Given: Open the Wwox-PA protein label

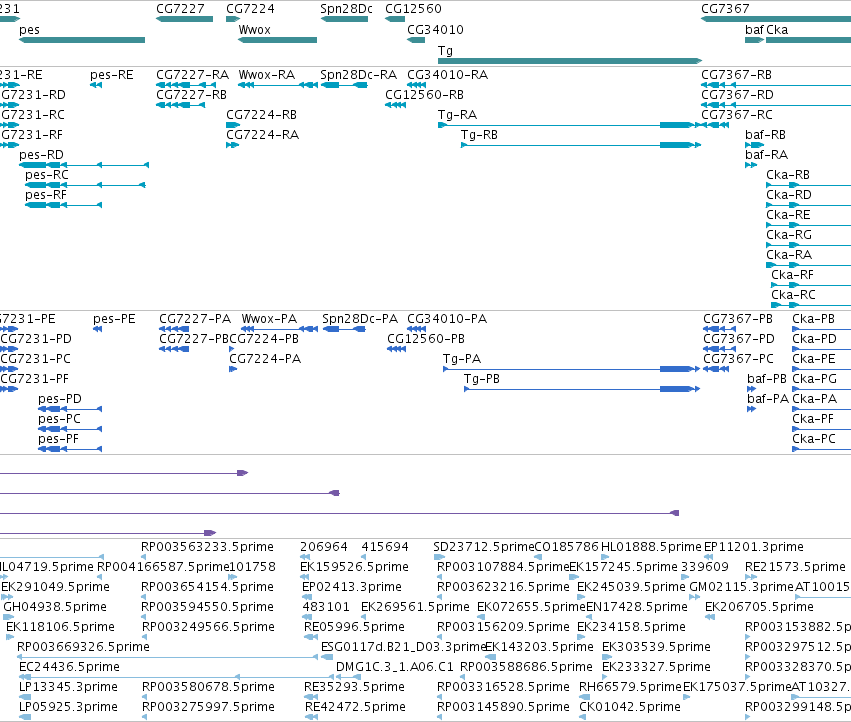Looking at the screenshot, I should click(269, 319).
